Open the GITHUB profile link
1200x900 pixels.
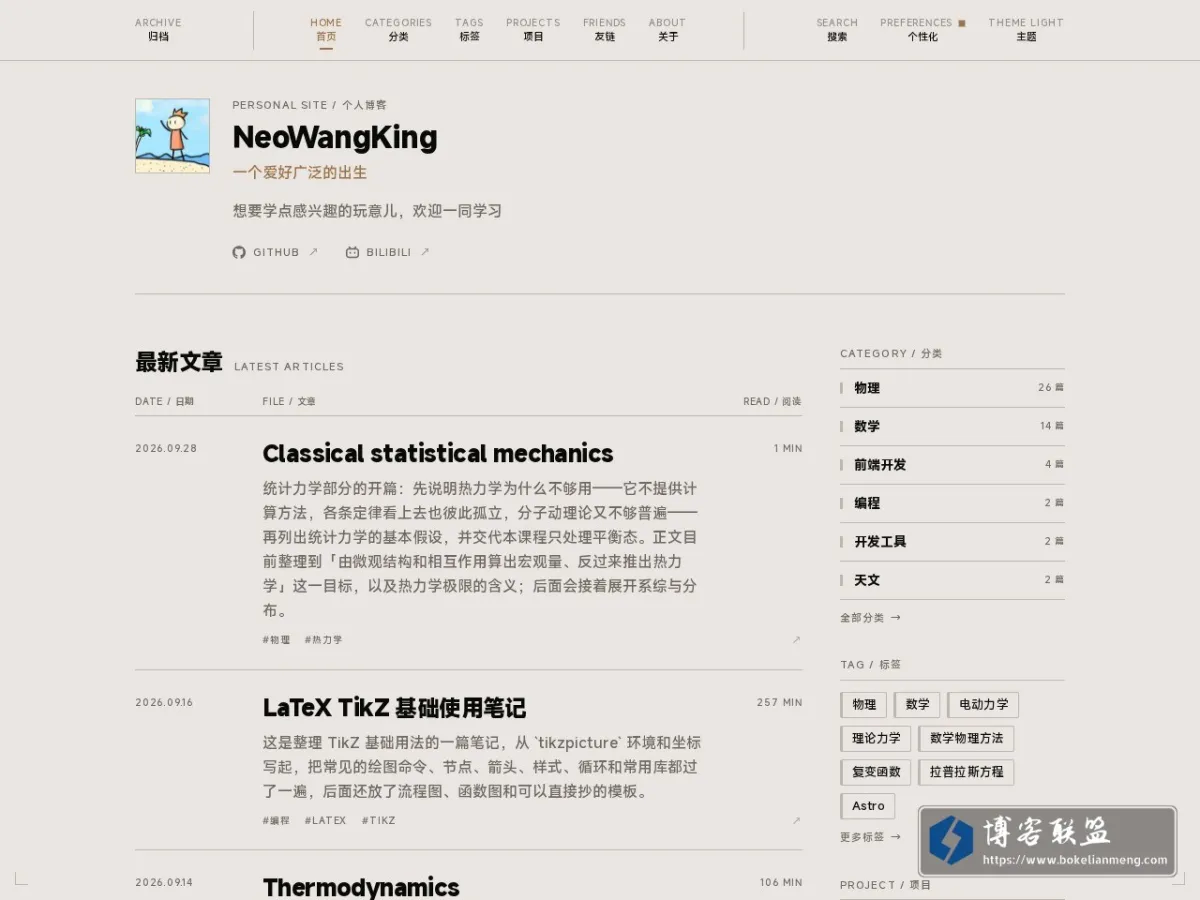tap(275, 252)
